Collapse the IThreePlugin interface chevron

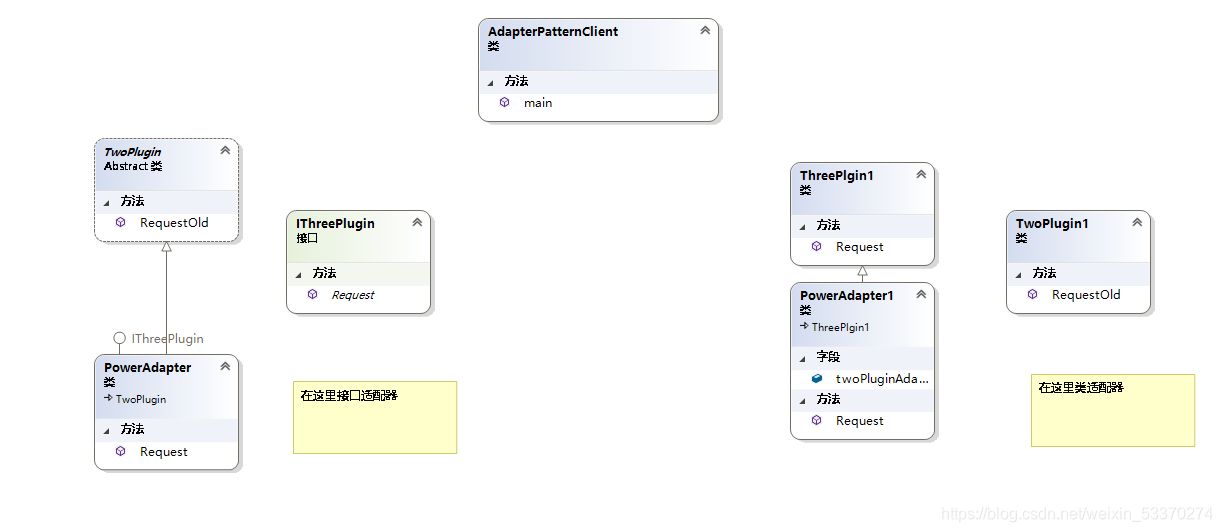click(x=417, y=223)
